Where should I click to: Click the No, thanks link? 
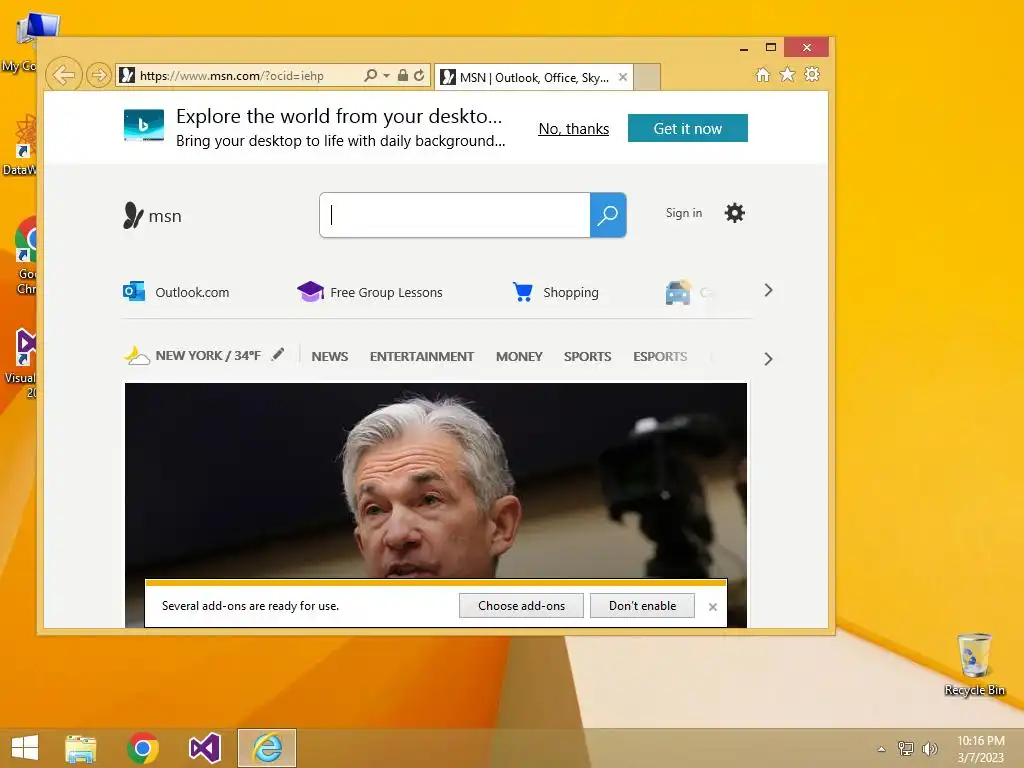(x=573, y=129)
